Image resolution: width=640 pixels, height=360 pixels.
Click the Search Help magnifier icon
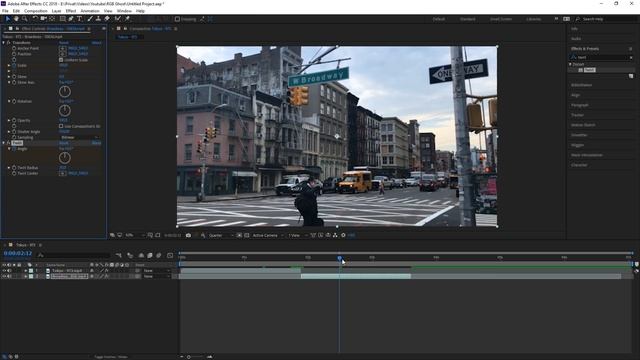pyautogui.click(x=578, y=19)
